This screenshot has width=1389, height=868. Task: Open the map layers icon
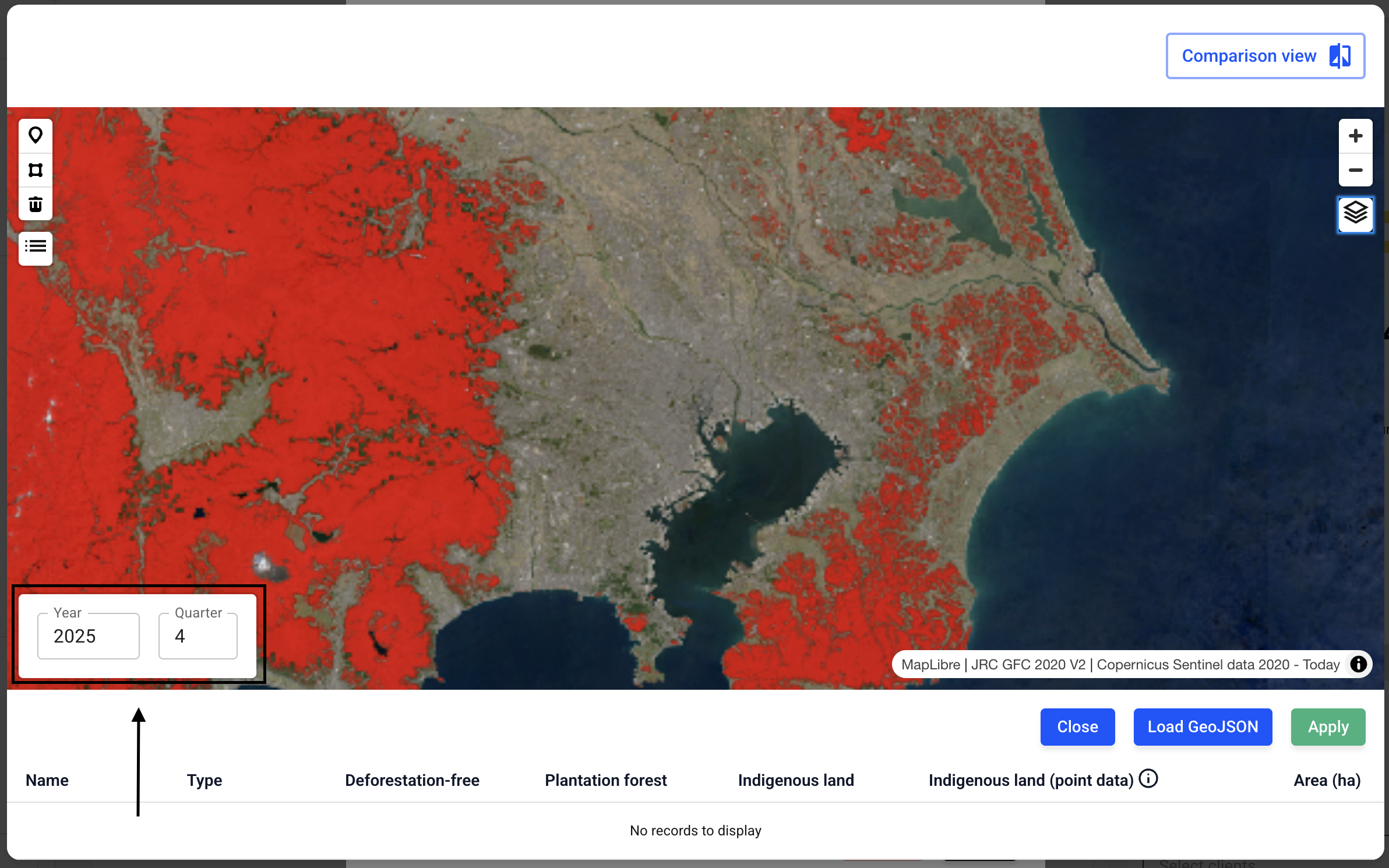tap(1355, 214)
